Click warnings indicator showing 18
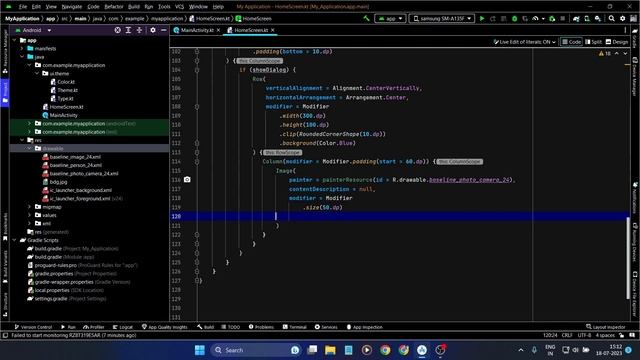 605,53
